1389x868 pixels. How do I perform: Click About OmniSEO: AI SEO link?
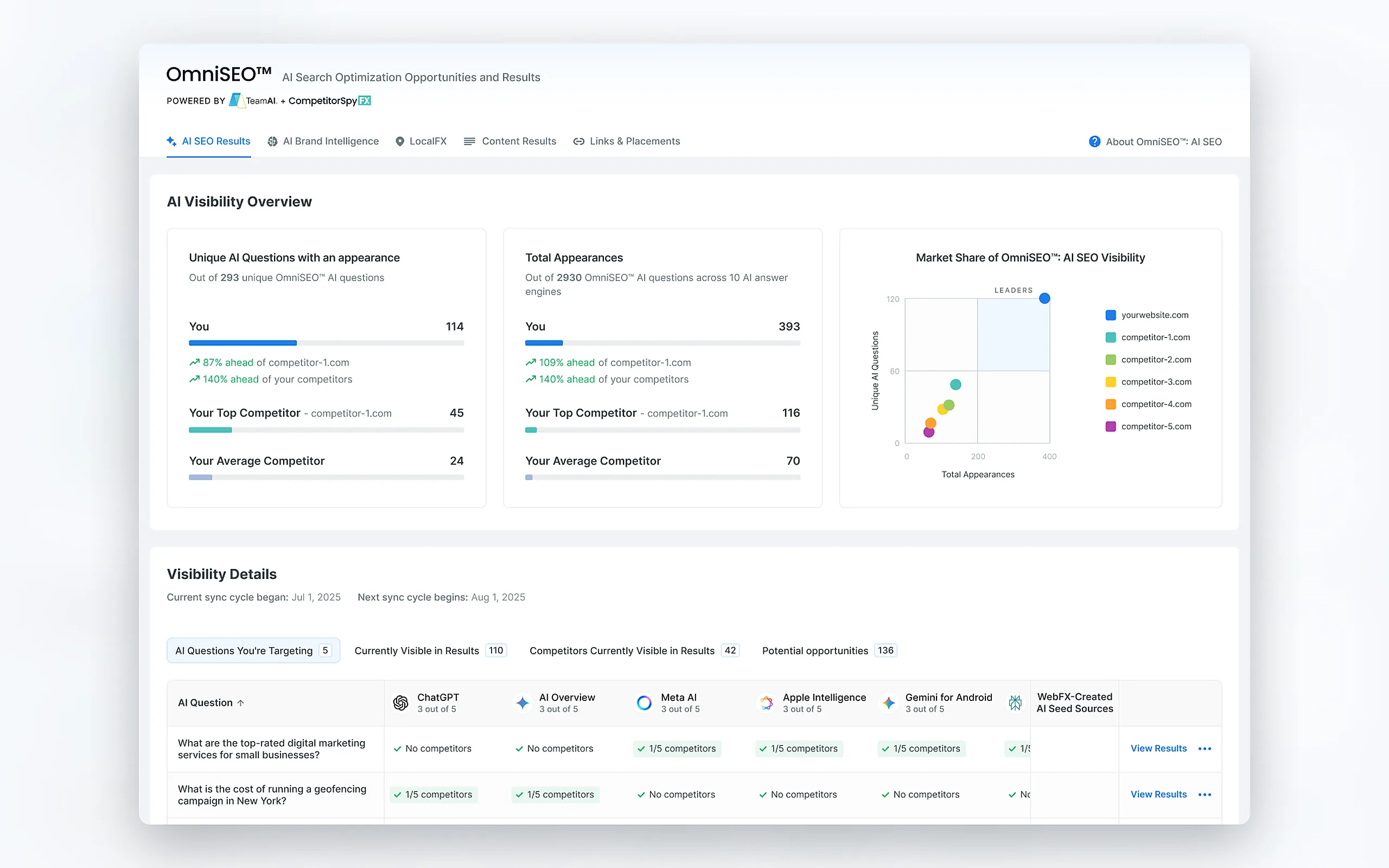1163,142
